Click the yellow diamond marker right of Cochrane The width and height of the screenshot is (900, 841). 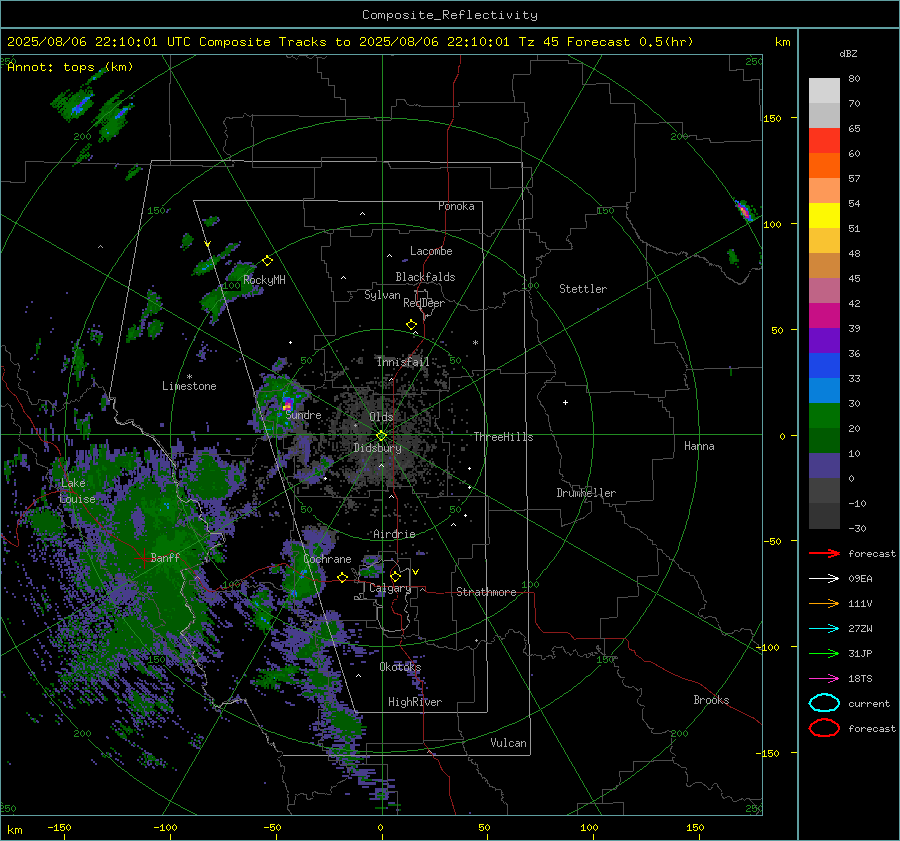point(342,577)
